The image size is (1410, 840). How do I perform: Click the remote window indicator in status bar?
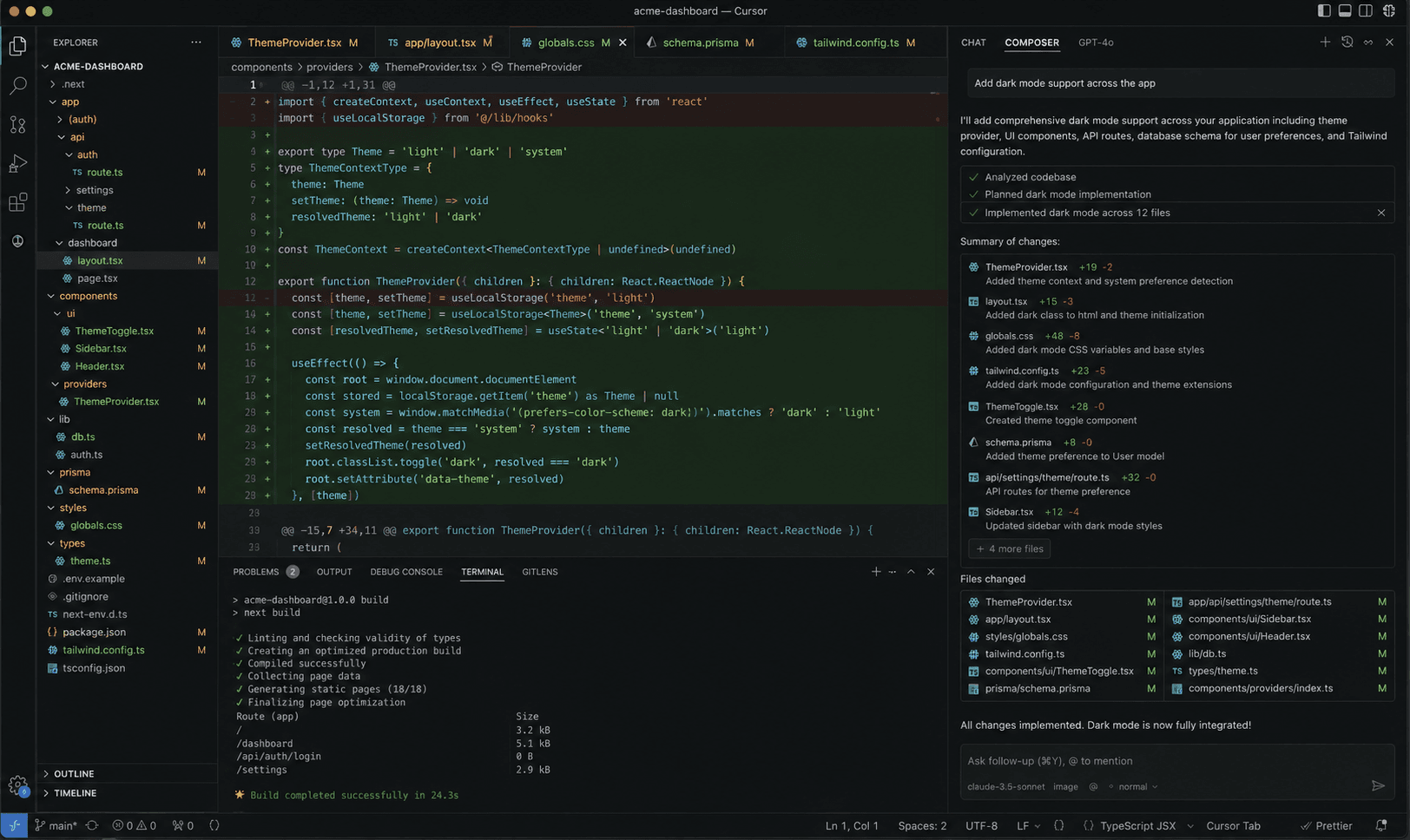pyautogui.click(x=14, y=825)
